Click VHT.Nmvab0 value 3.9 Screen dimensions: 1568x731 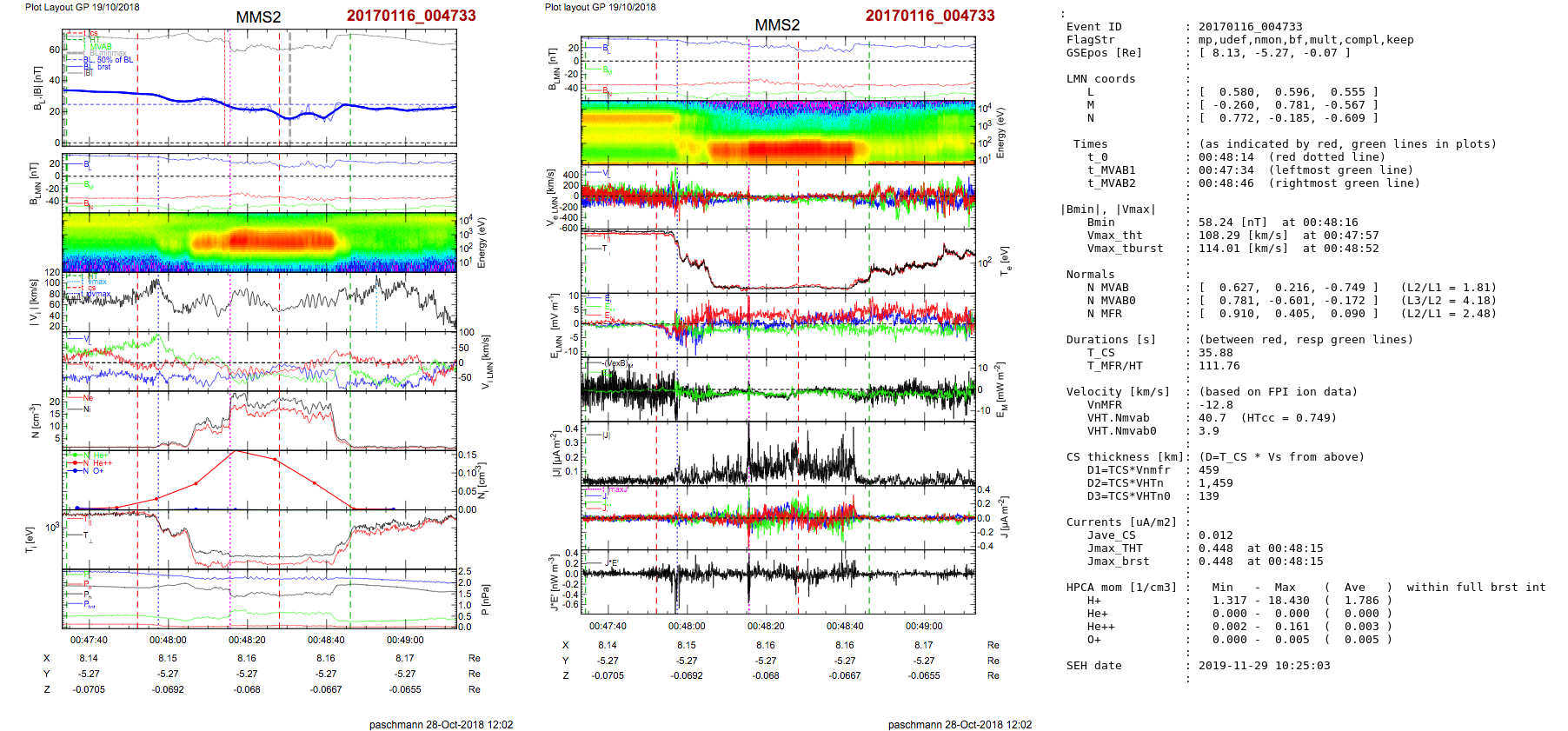1209,431
